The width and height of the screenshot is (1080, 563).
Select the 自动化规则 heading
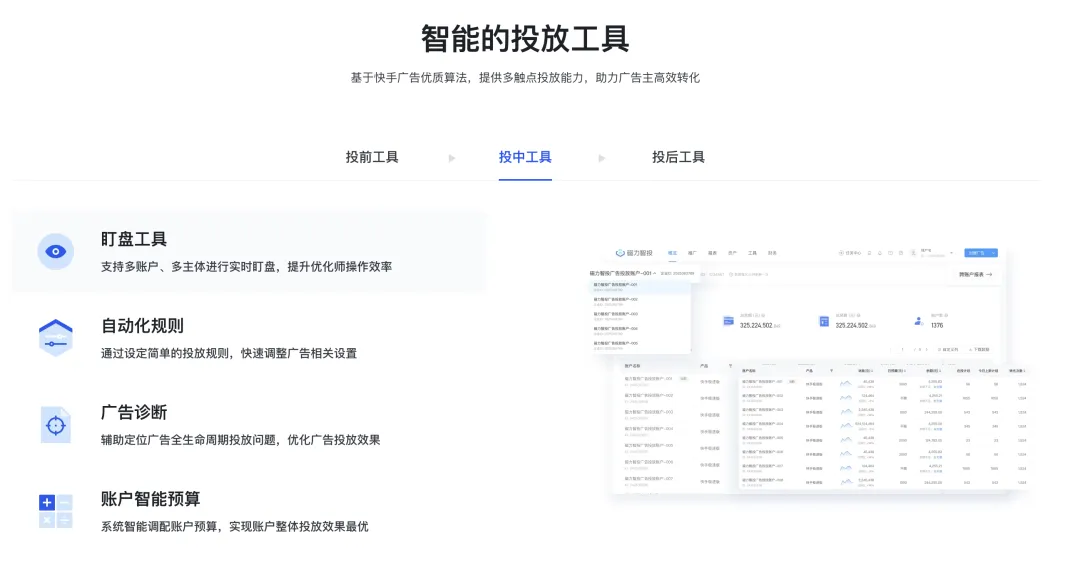(142, 325)
